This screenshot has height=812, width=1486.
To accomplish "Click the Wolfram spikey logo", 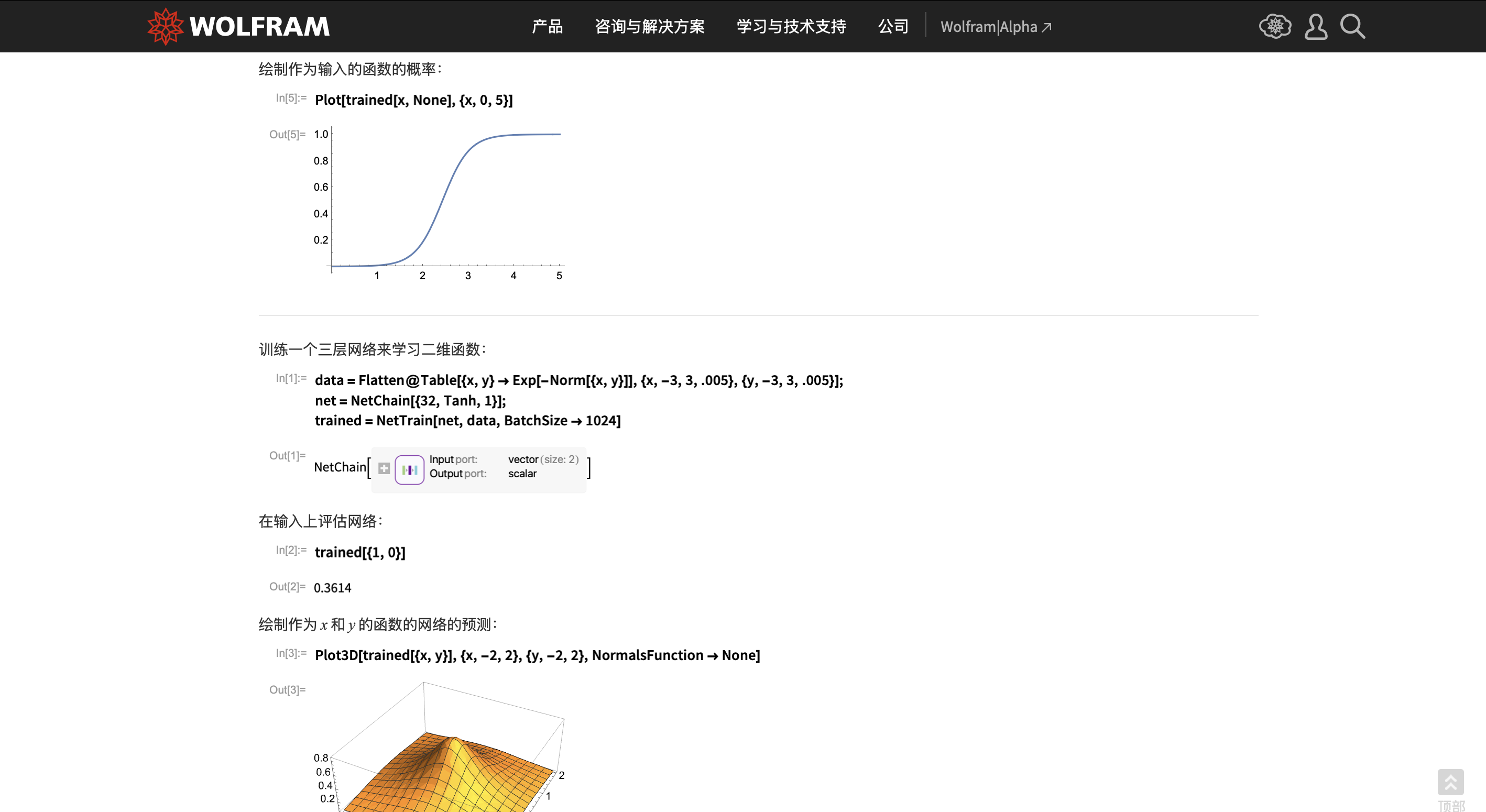I will tap(165, 26).
